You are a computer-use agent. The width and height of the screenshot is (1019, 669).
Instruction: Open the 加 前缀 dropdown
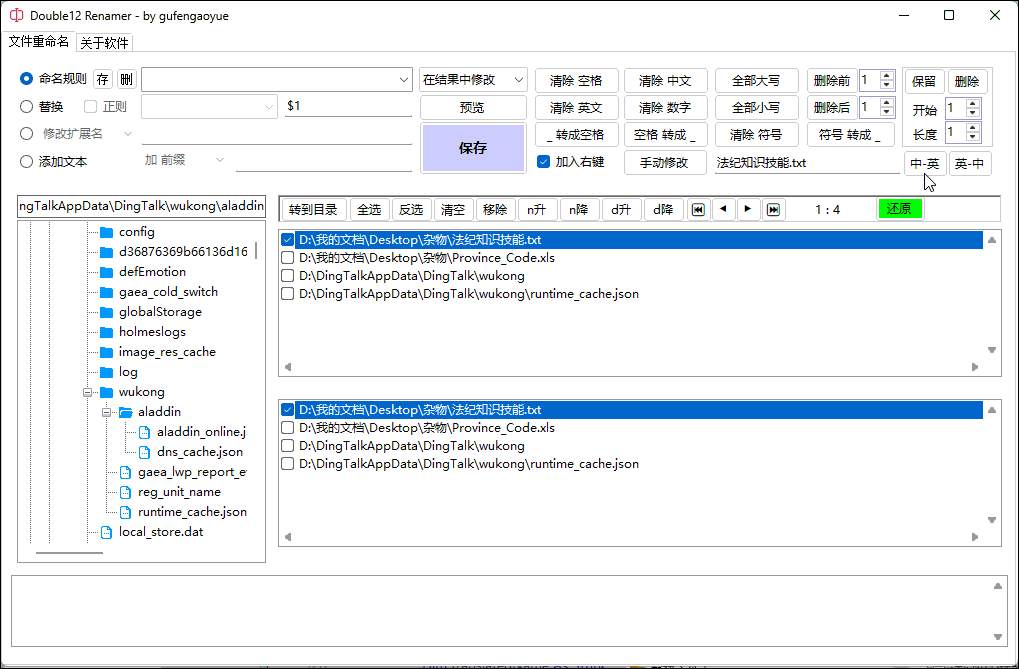pyautogui.click(x=185, y=161)
